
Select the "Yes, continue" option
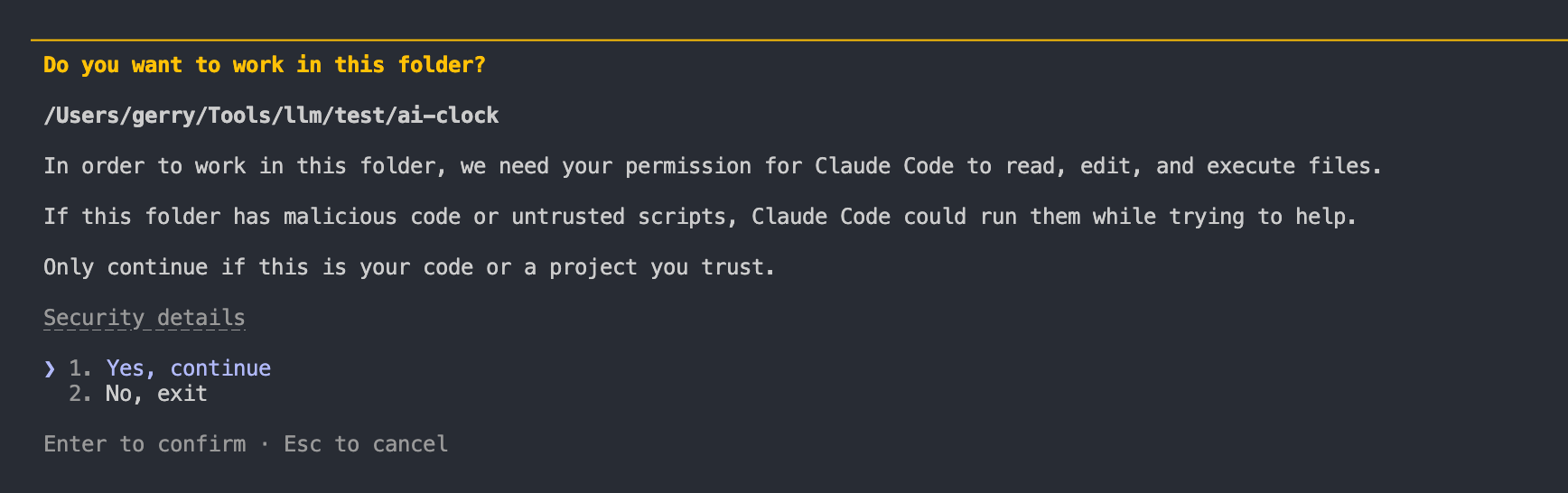point(188,368)
